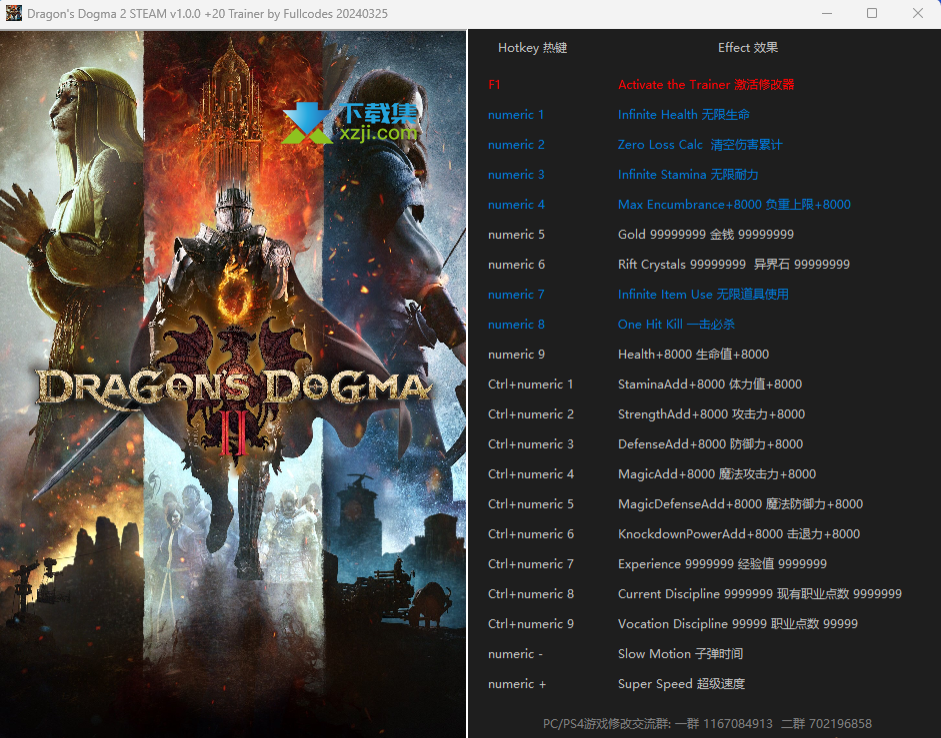This screenshot has width=941, height=738.
Task: Click Vocation Discipline 99999 option
Action: (738, 625)
